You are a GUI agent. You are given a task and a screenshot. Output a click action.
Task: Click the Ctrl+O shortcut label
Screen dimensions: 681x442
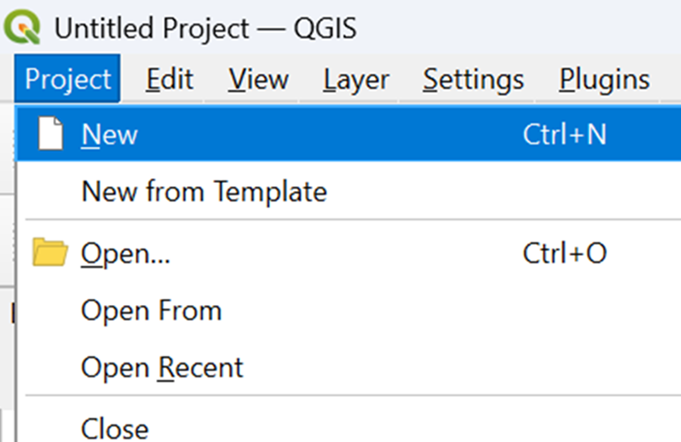point(564,254)
